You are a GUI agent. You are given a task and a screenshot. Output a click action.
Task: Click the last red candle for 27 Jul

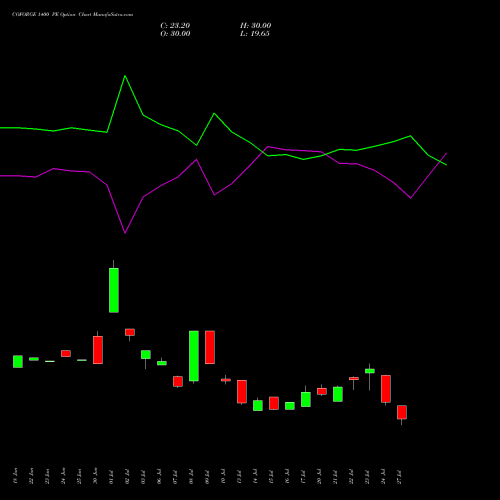point(402,412)
